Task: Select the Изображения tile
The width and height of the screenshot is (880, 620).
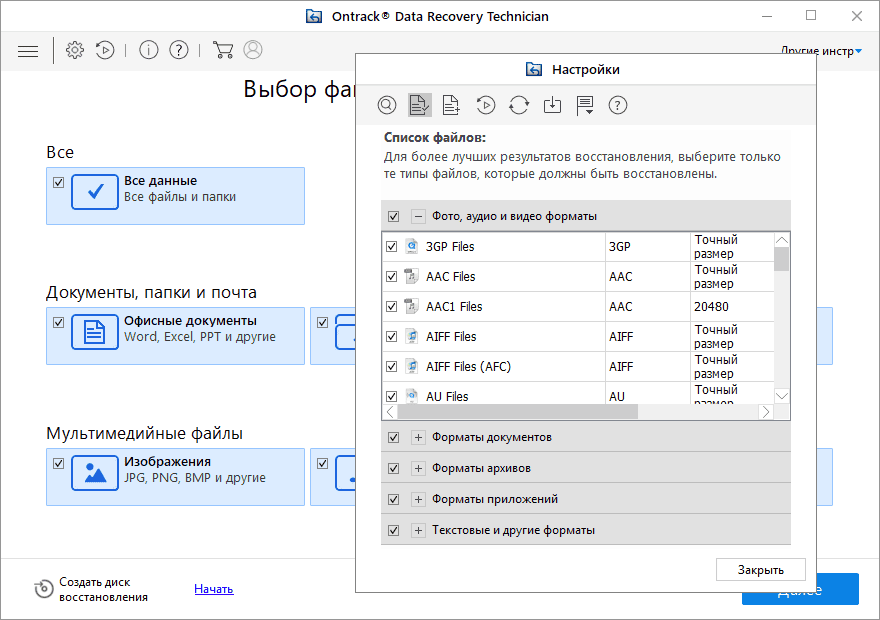Action: pos(176,477)
